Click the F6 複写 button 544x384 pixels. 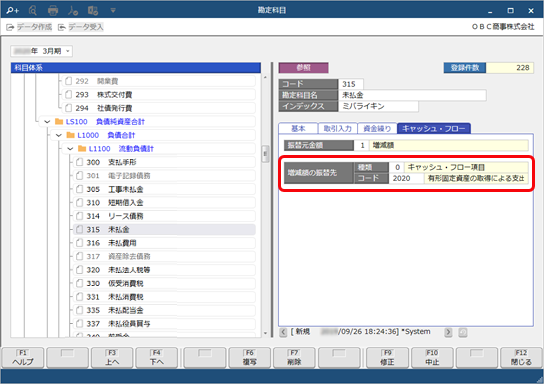pos(250,358)
